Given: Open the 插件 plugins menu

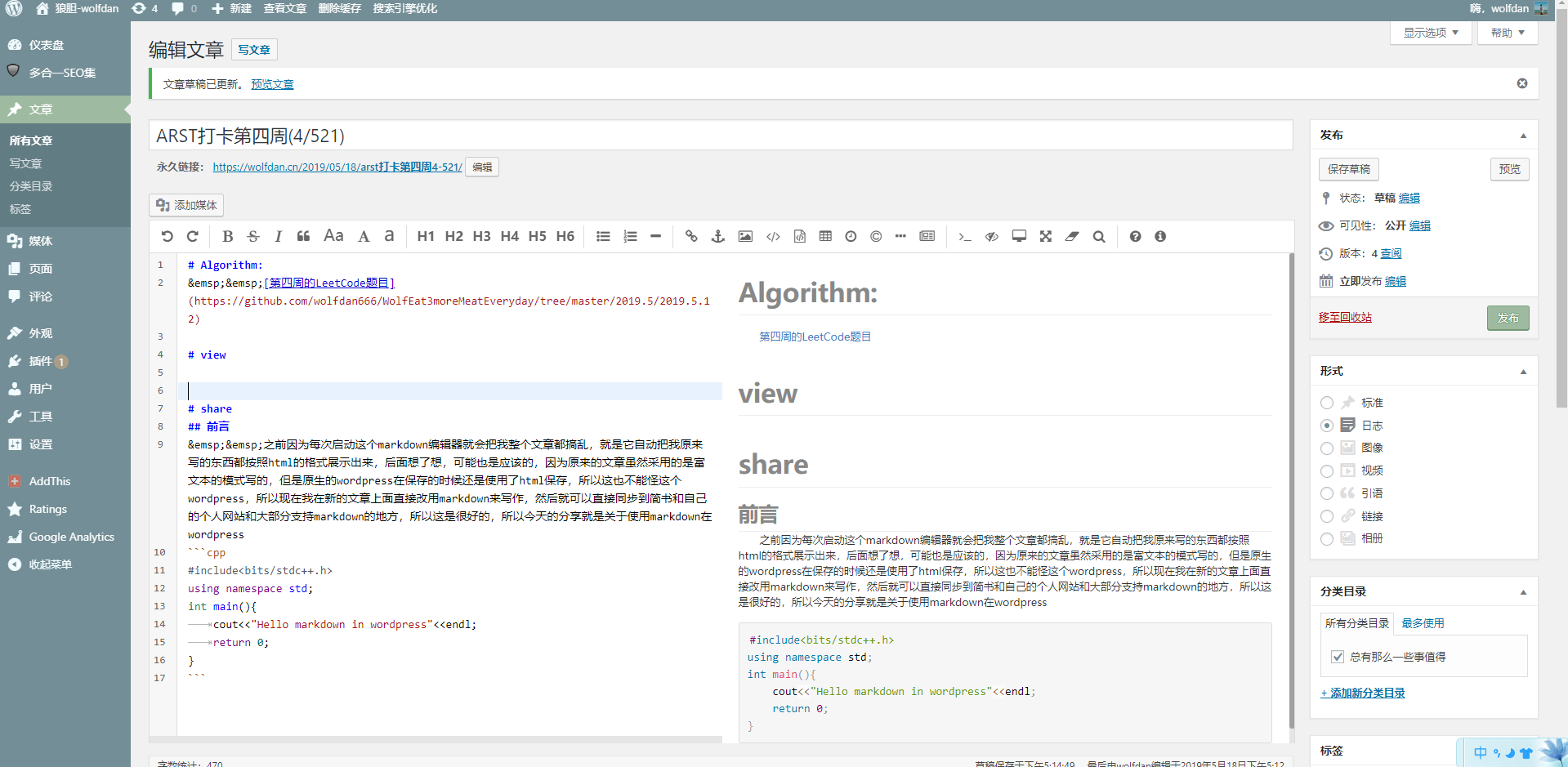Looking at the screenshot, I should 65,361.
